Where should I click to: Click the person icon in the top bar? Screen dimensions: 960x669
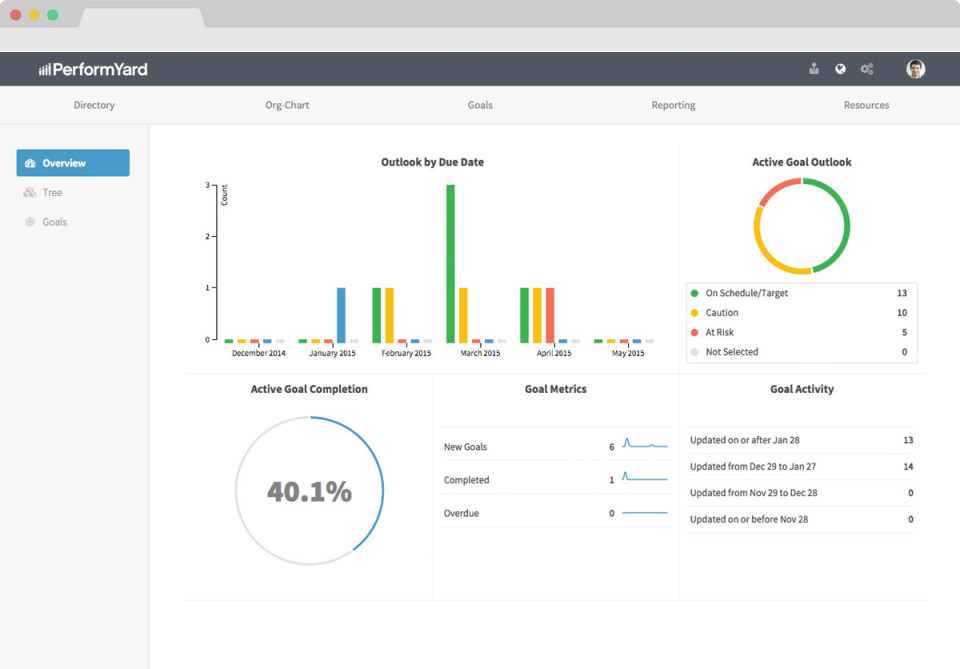(813, 68)
